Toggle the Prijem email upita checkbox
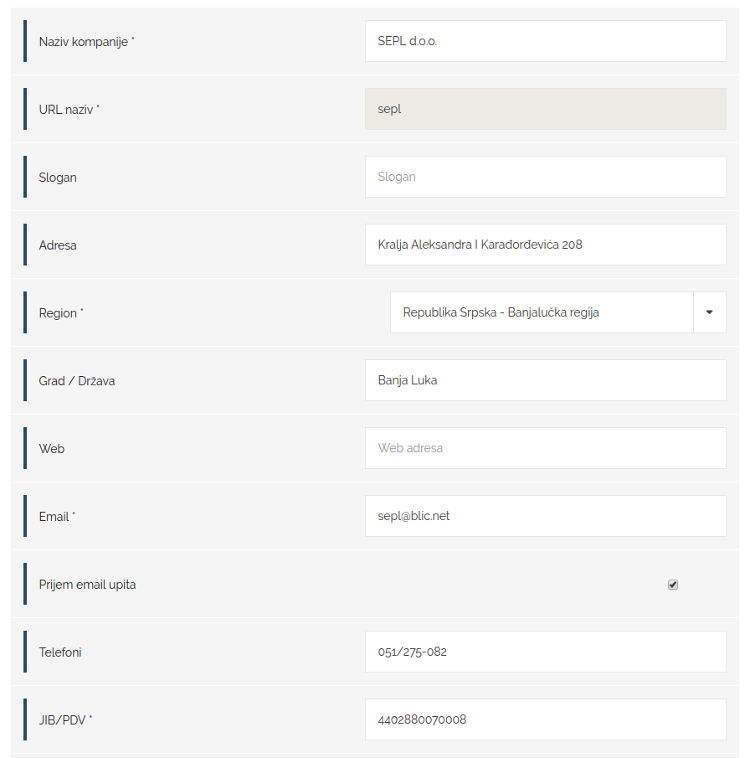 coord(673,584)
